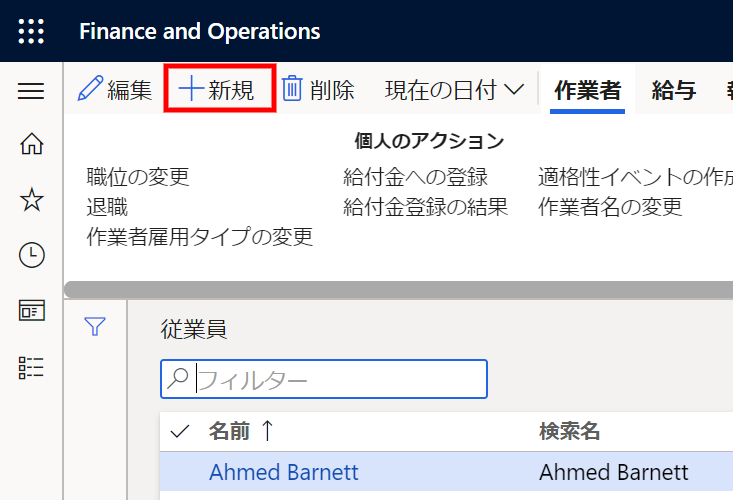This screenshot has width=733, height=500.
Task: Select 給付金への登録 action
Action: 416,177
